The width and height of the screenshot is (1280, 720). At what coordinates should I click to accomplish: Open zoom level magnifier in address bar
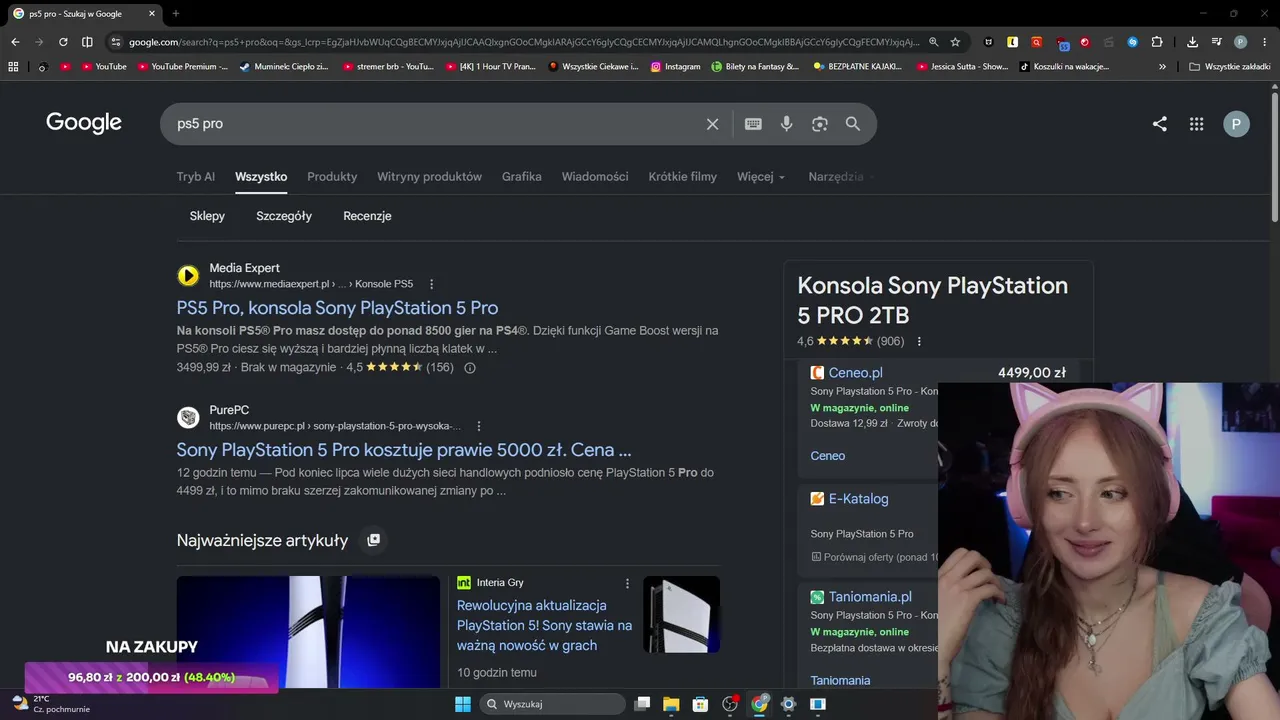tap(933, 42)
